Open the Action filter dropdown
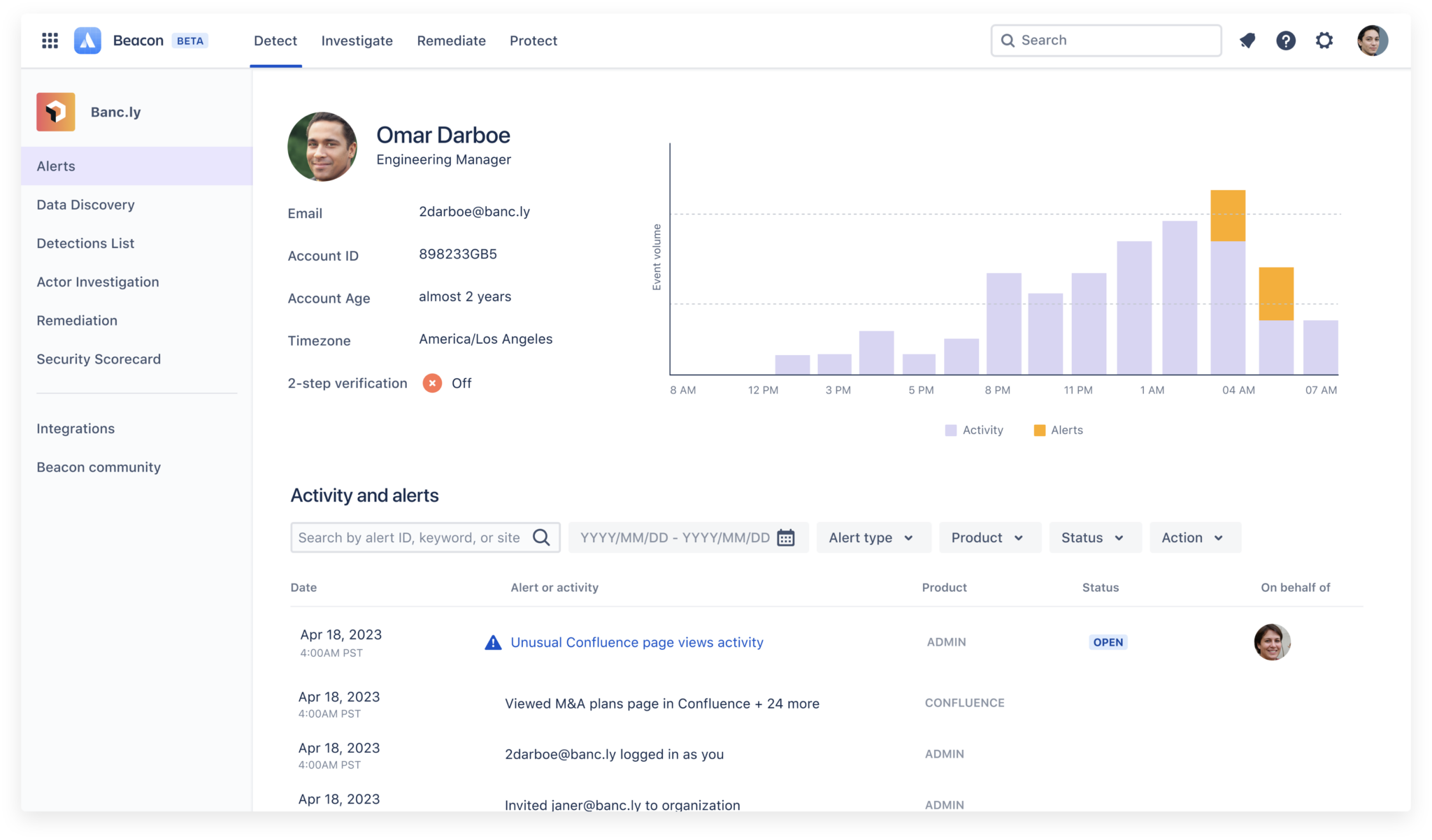 pyautogui.click(x=1193, y=537)
